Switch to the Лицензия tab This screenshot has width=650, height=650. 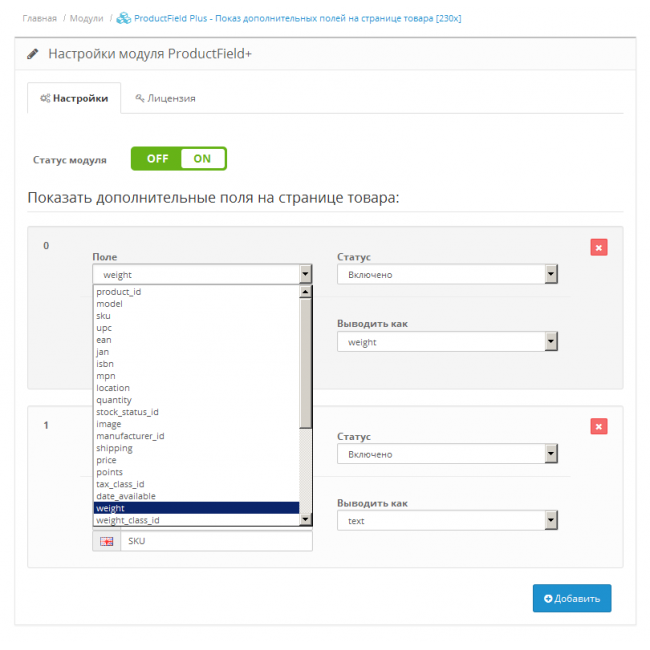(165, 98)
